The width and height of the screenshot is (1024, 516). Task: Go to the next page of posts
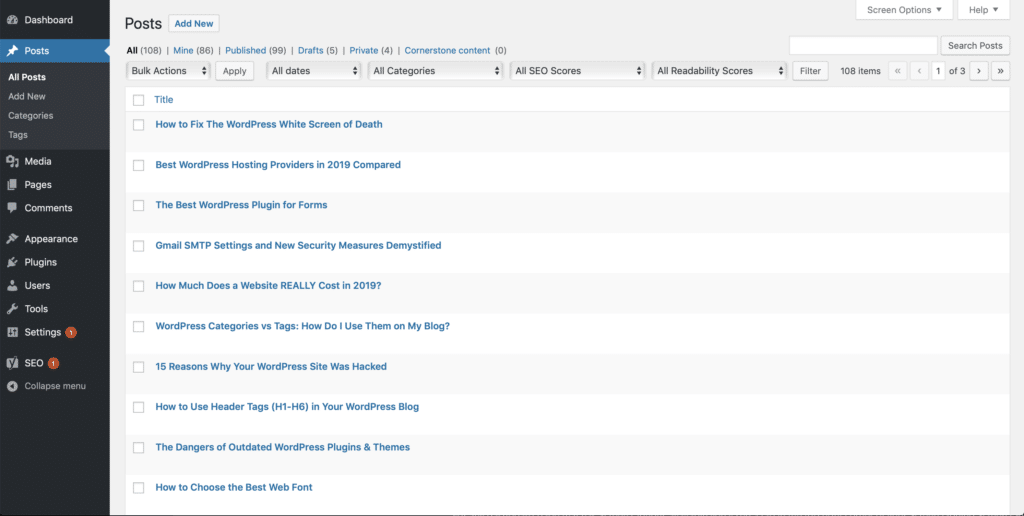pos(979,71)
